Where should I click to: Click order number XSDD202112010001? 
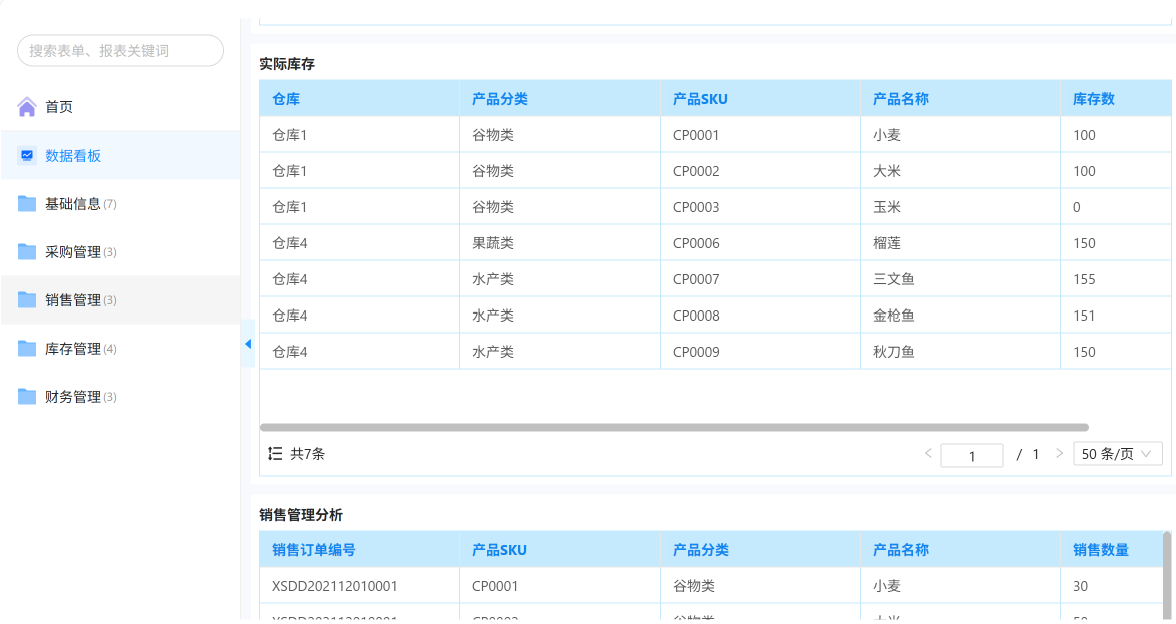tap(359, 586)
